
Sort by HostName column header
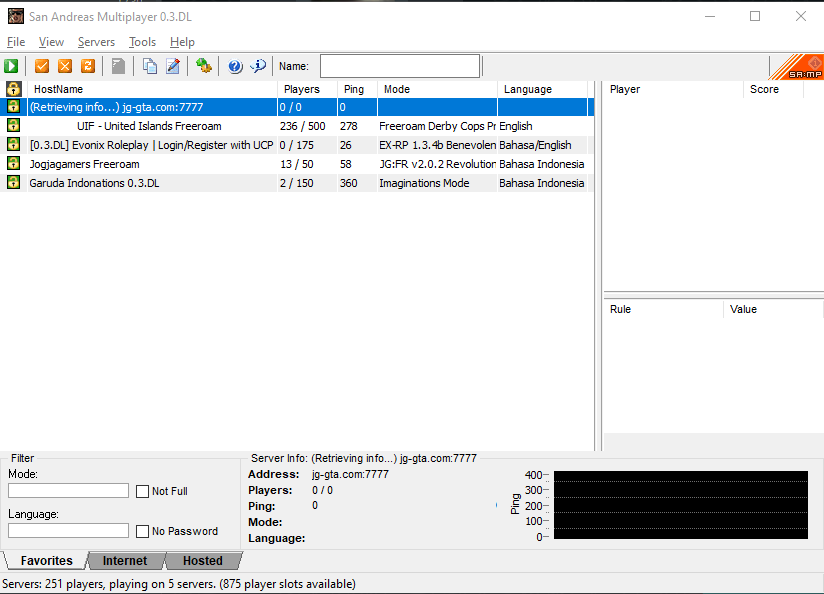point(152,89)
